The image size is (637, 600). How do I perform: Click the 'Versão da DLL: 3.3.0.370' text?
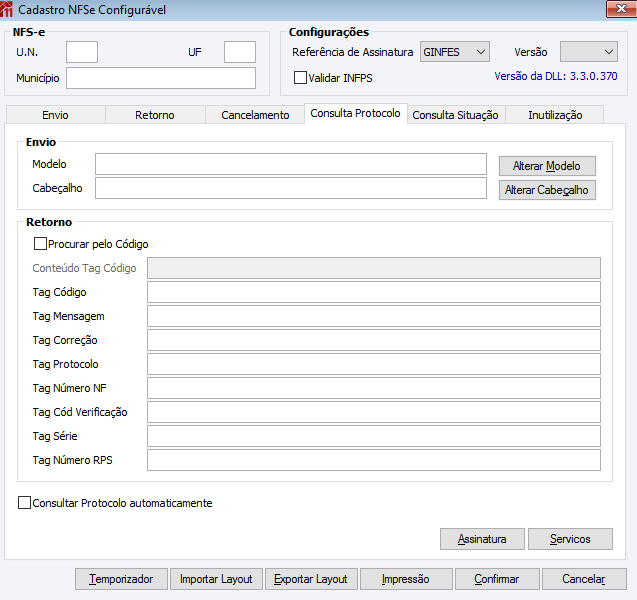(556, 76)
